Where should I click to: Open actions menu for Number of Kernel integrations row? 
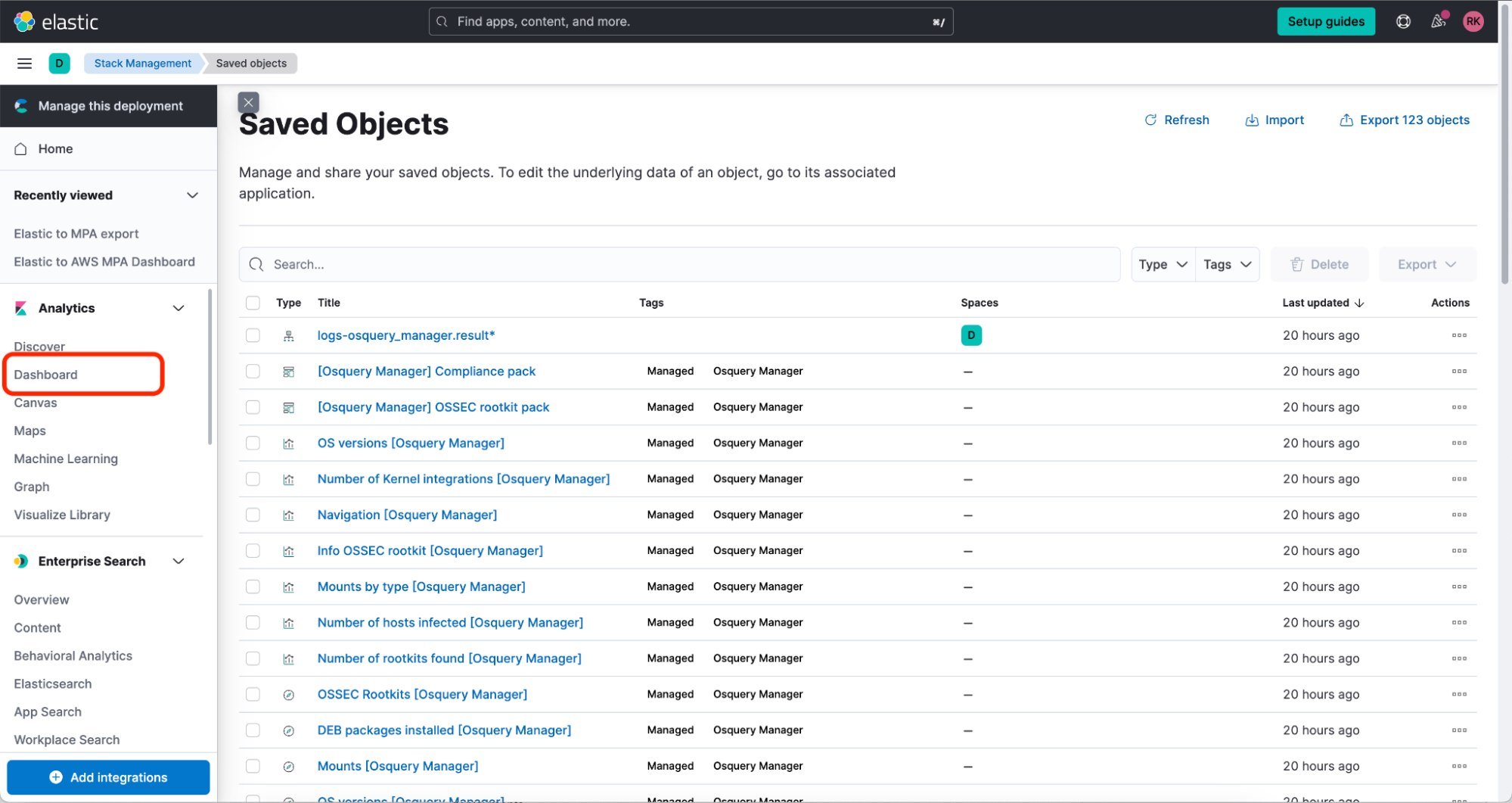[x=1459, y=479]
